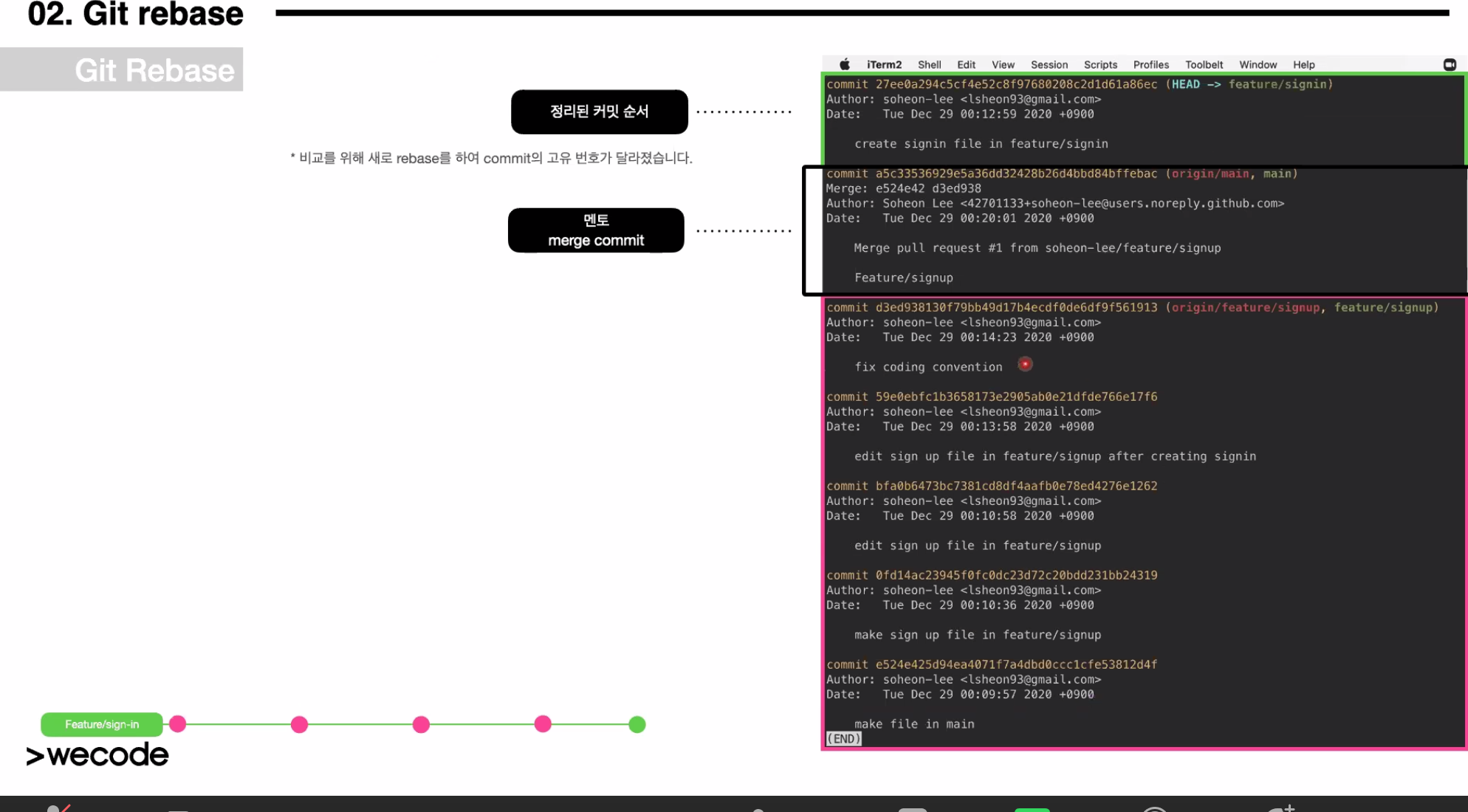Click the wecode logo

(x=97, y=755)
